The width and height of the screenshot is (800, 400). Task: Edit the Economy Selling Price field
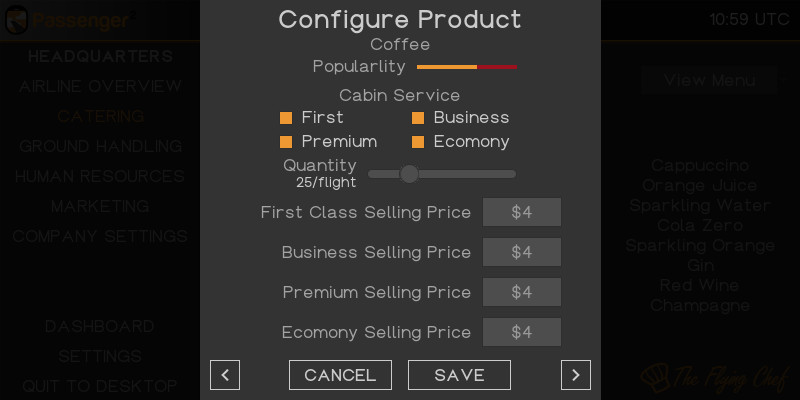(x=522, y=332)
